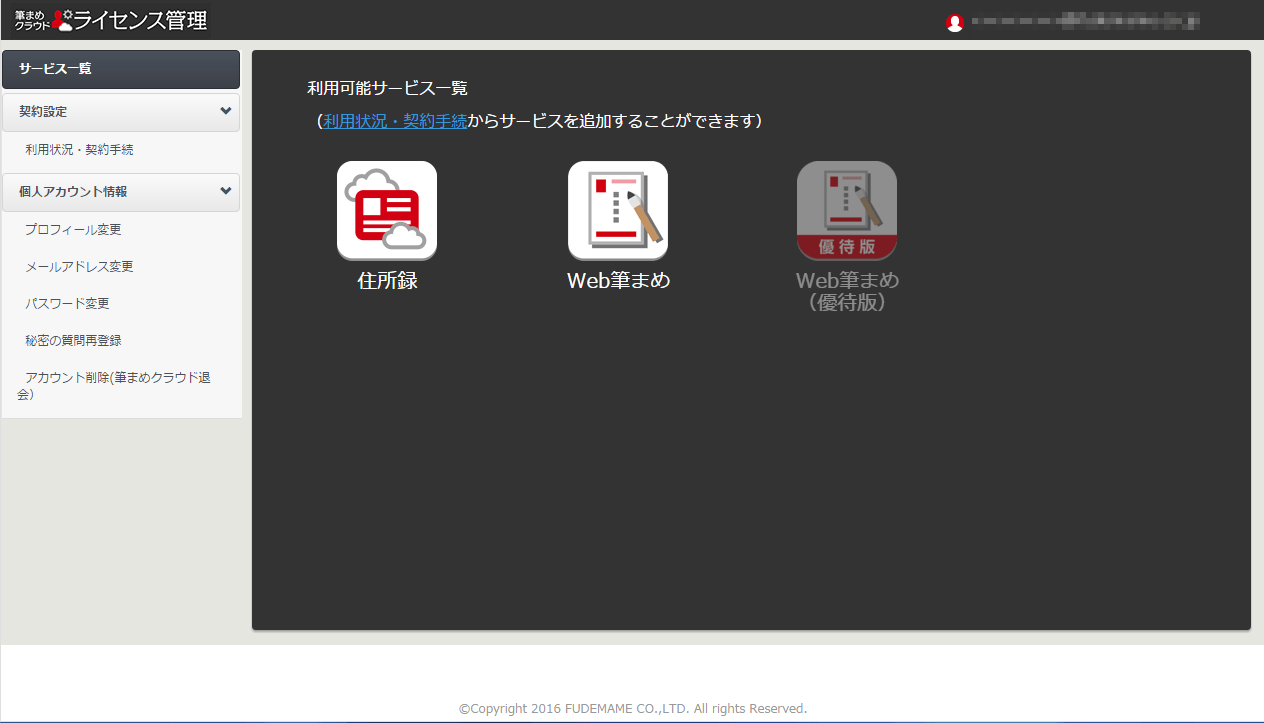Collapse the 個人アカウント情報 section chevron

[226, 191]
